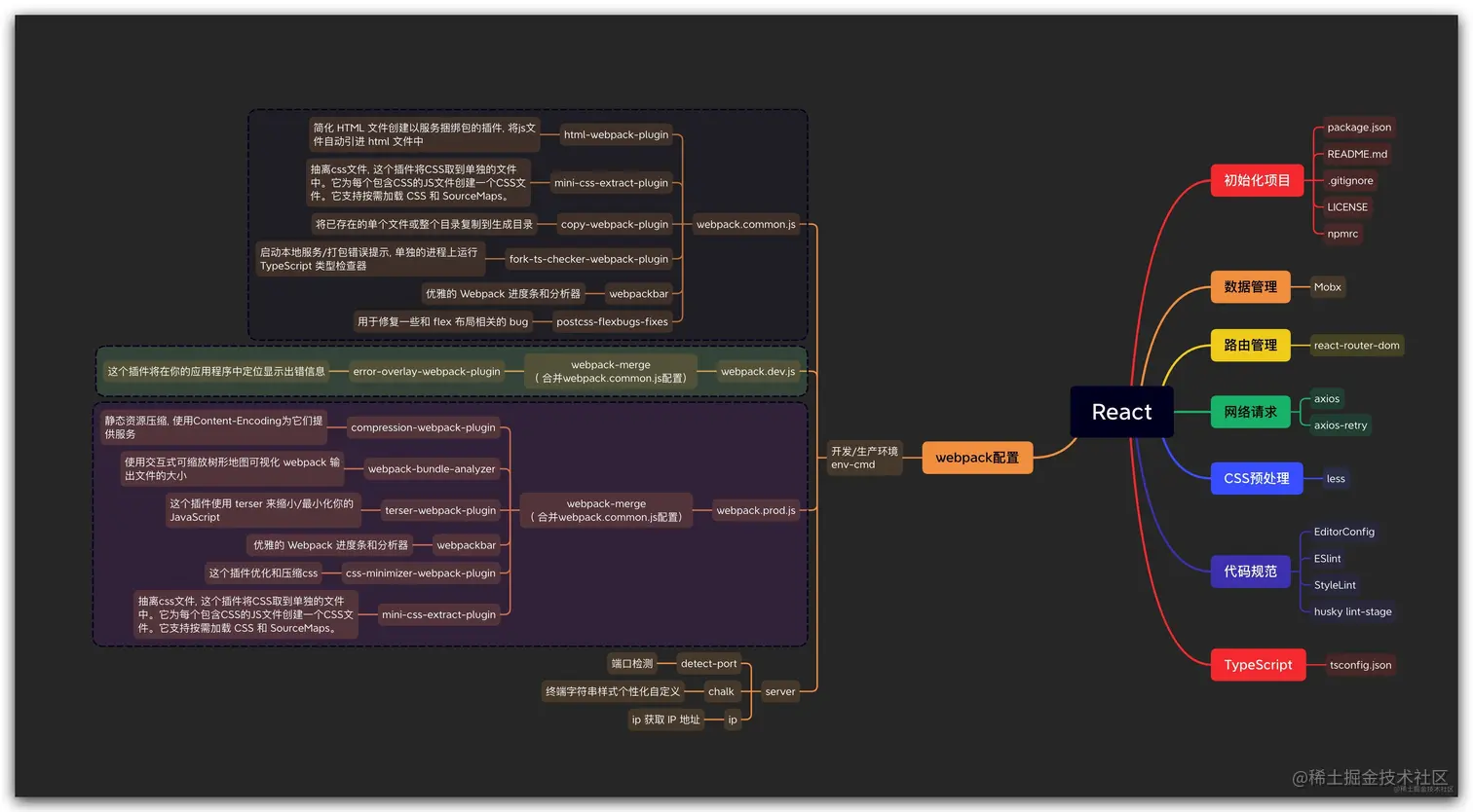The image size is (1473, 812).
Task: Click the webpack.dev.js node
Action: [x=758, y=371]
